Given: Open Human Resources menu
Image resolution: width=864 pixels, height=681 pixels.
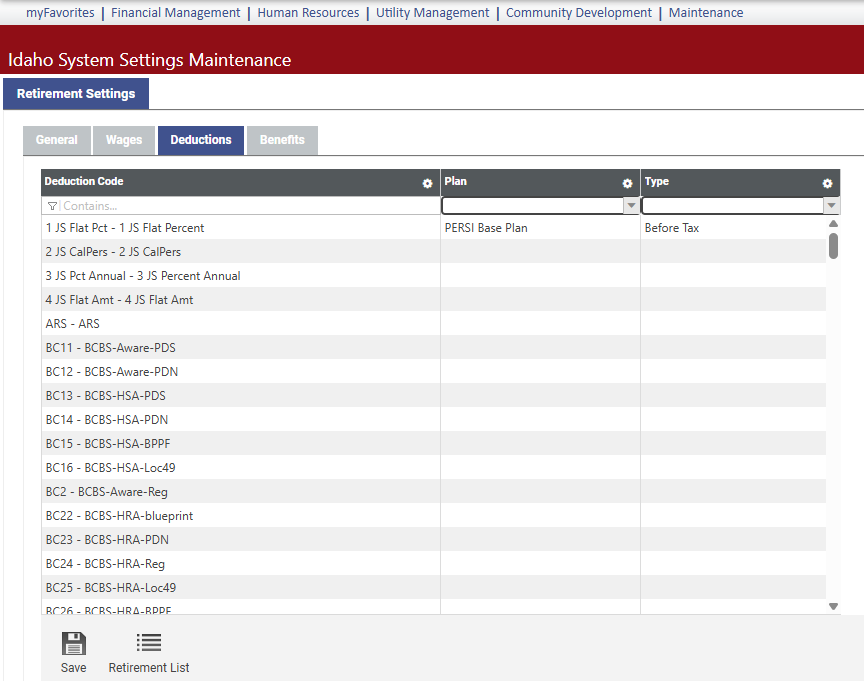Looking at the screenshot, I should pyautogui.click(x=308, y=13).
